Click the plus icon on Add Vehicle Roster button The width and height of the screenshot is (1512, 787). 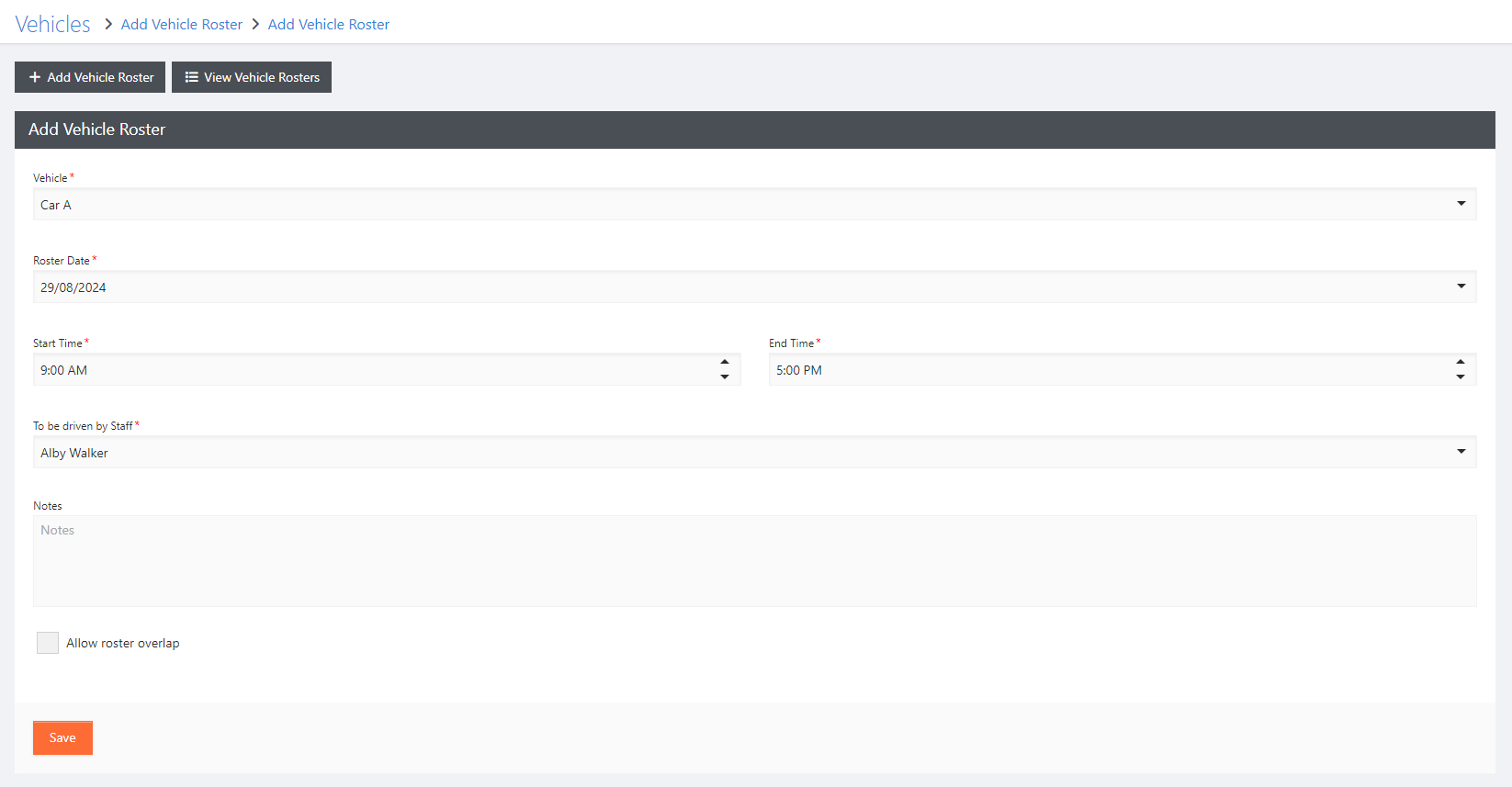point(35,77)
